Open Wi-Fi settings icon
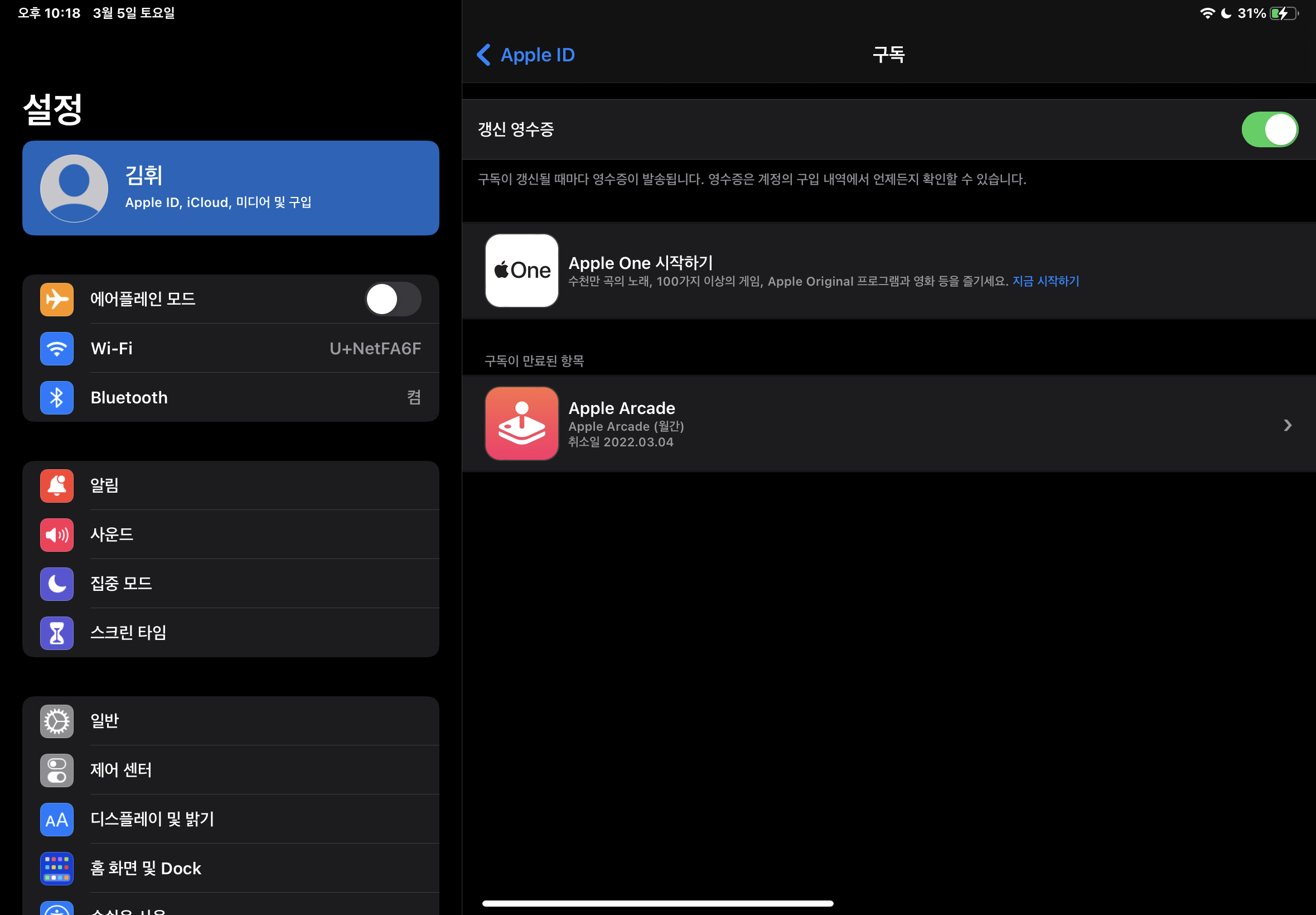This screenshot has width=1316, height=915. click(x=57, y=349)
